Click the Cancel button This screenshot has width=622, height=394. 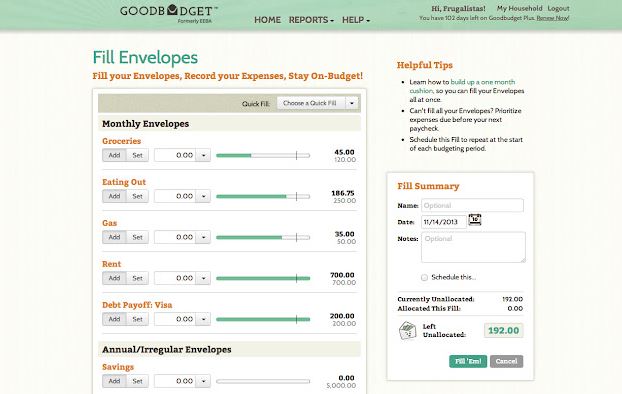pos(506,361)
